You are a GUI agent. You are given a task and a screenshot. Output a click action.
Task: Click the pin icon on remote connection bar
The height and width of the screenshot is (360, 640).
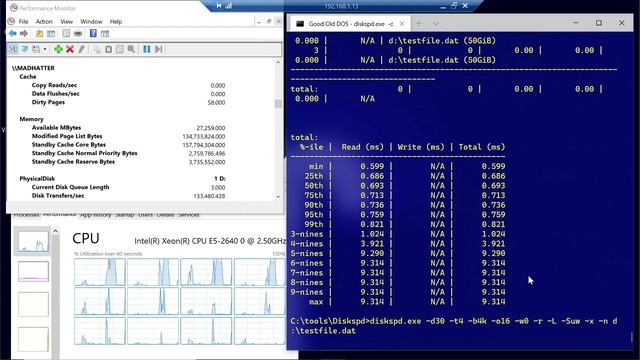coord(219,6)
